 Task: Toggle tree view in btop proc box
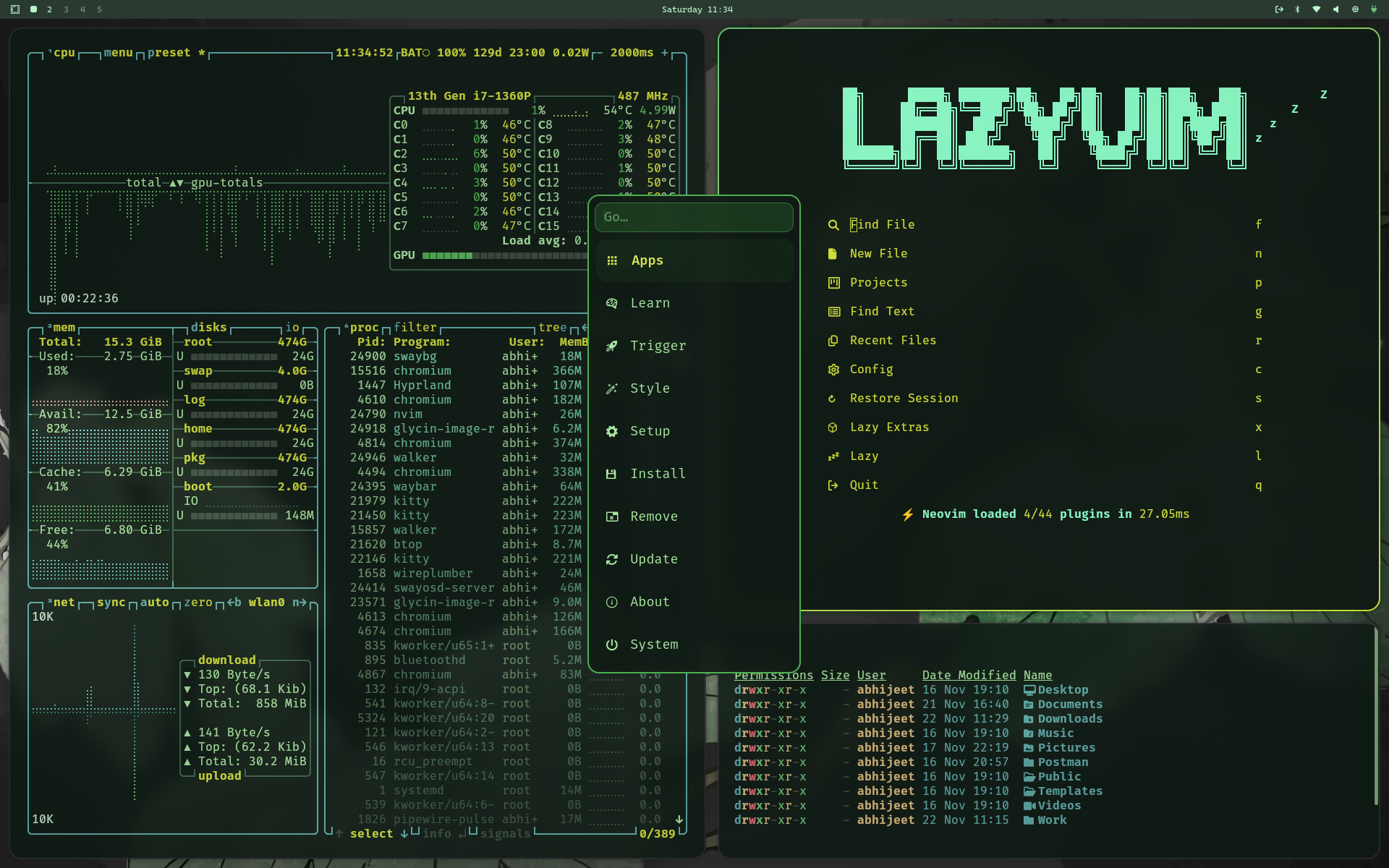click(x=553, y=328)
